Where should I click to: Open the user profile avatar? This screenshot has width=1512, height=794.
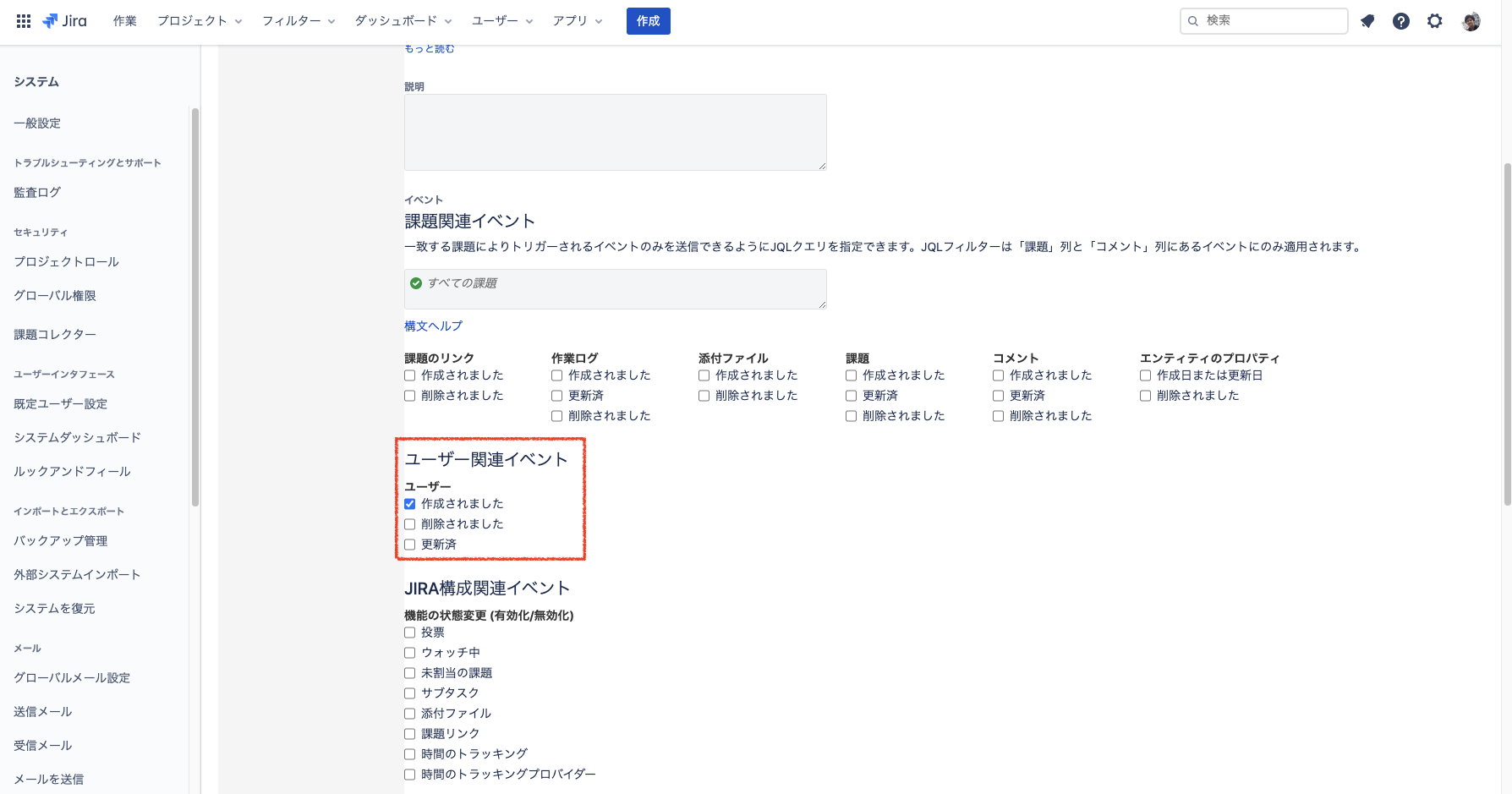pyautogui.click(x=1471, y=21)
